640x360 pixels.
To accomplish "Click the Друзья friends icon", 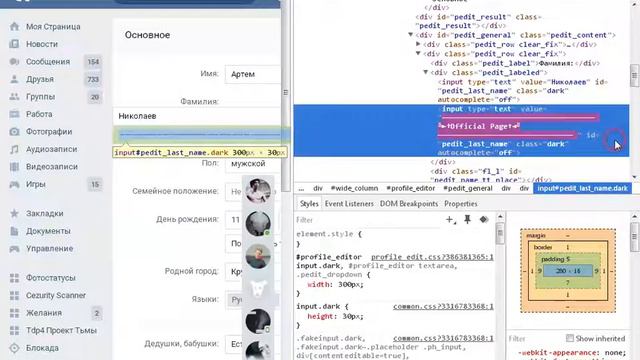I will (14, 79).
